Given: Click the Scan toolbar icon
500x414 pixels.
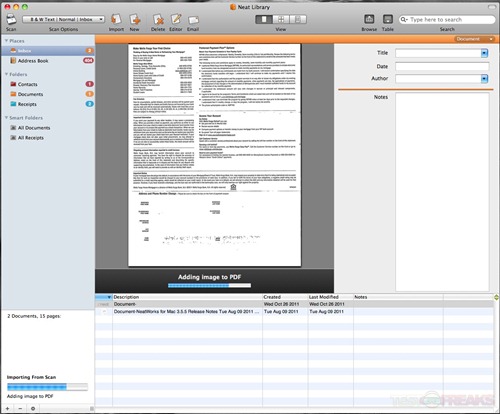Looking at the screenshot, I should 11,19.
